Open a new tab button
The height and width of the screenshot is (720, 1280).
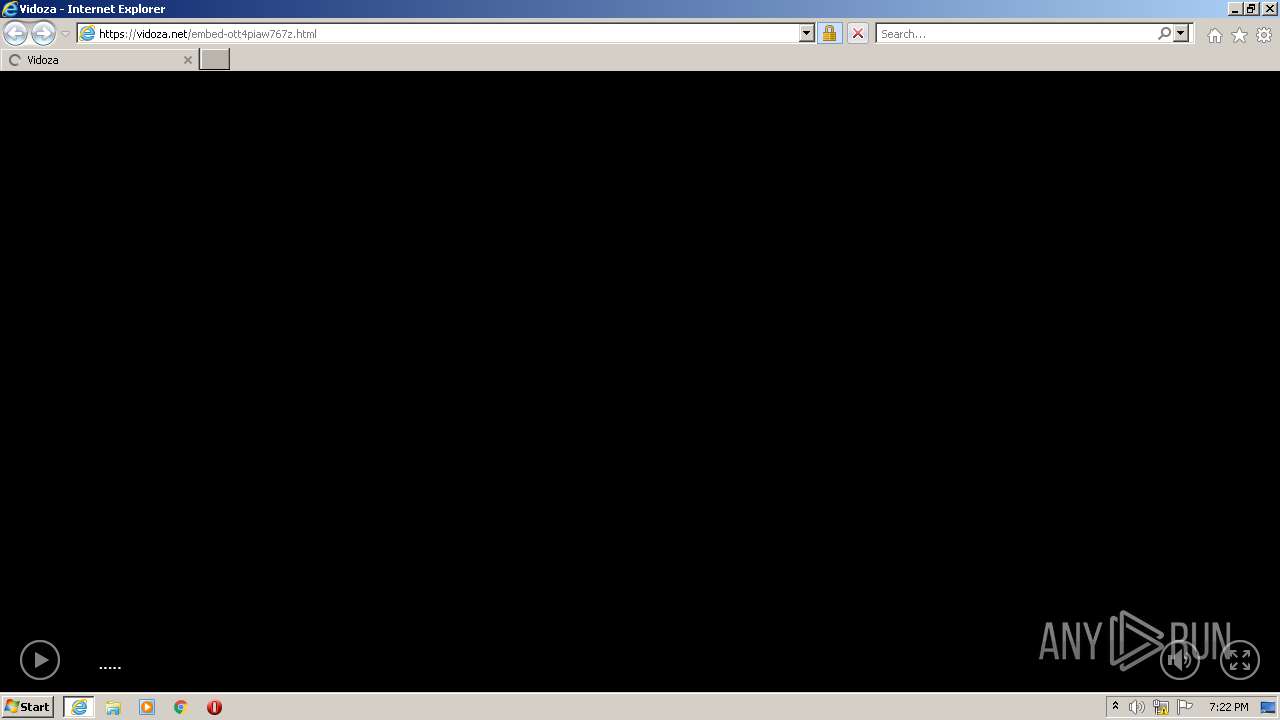(x=215, y=60)
